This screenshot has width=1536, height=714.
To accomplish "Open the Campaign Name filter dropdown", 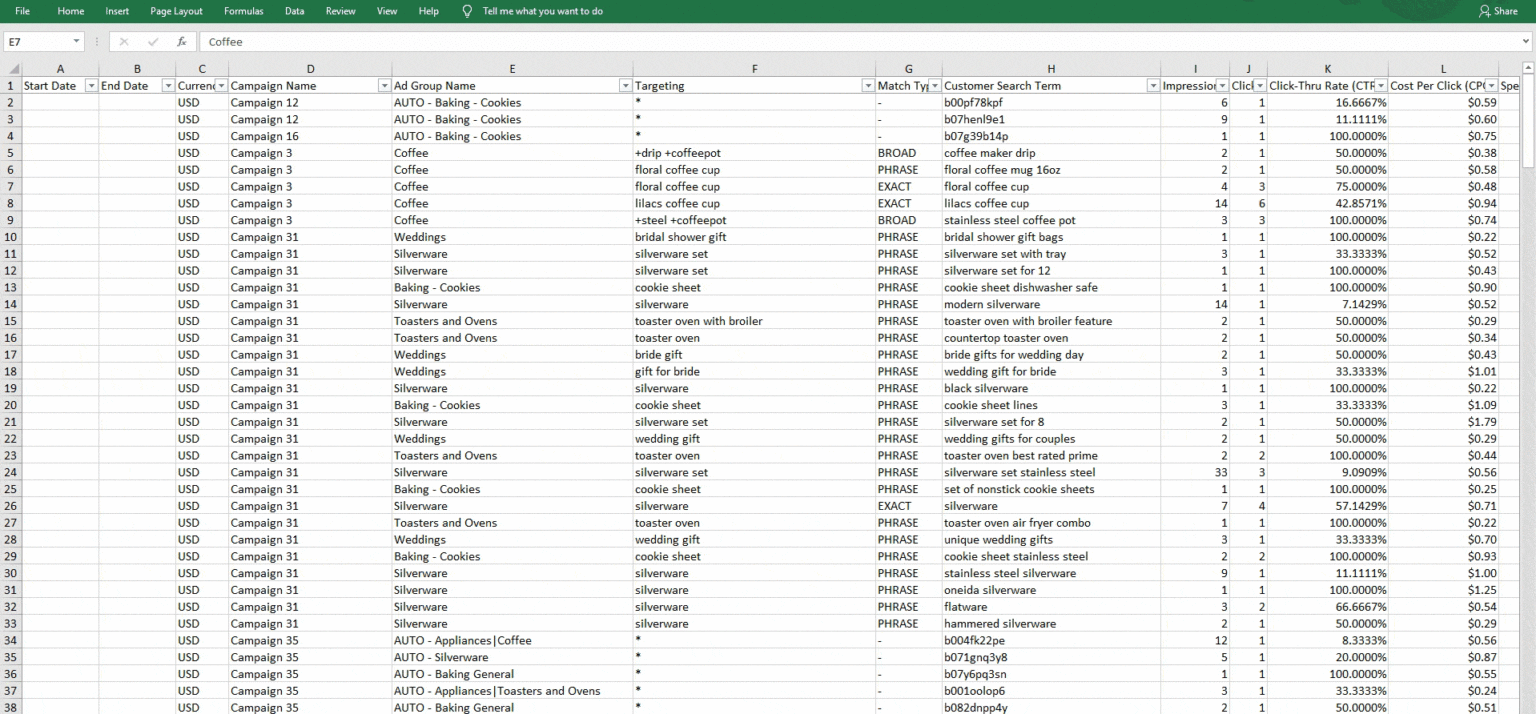I will pyautogui.click(x=384, y=85).
